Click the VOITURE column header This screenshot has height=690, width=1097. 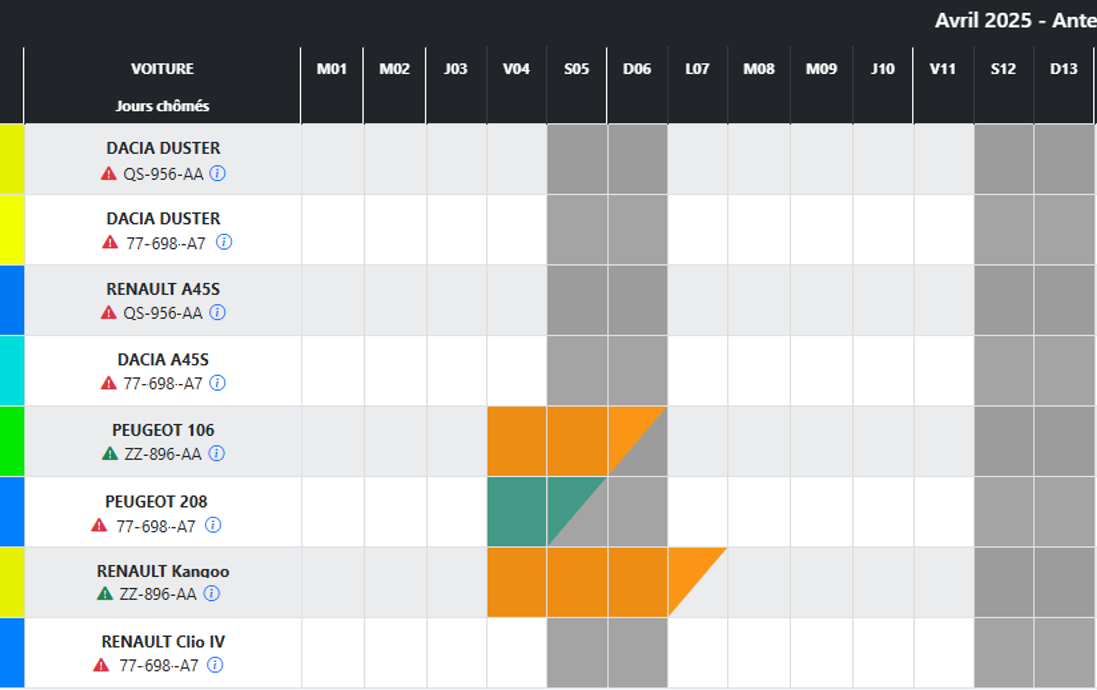(x=162, y=69)
